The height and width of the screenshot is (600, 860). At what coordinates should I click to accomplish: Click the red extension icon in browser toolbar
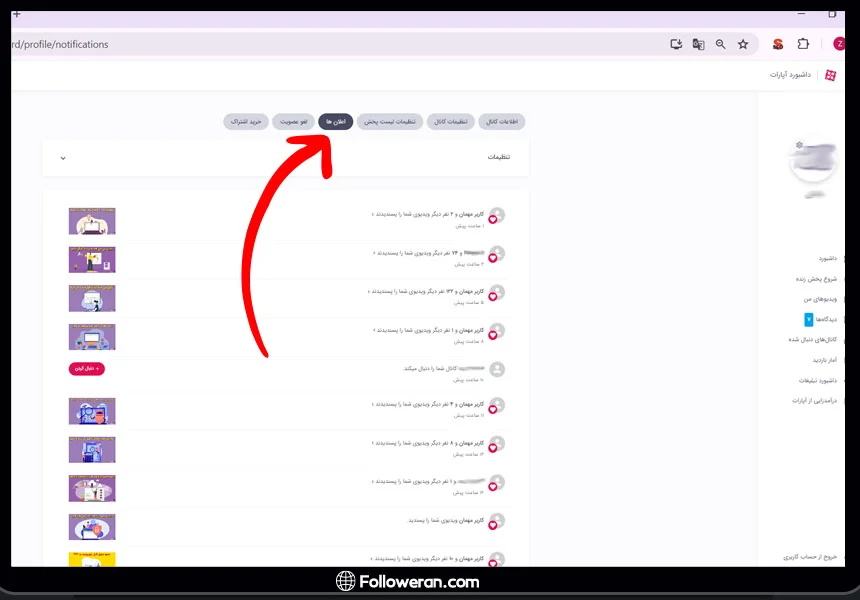[778, 44]
